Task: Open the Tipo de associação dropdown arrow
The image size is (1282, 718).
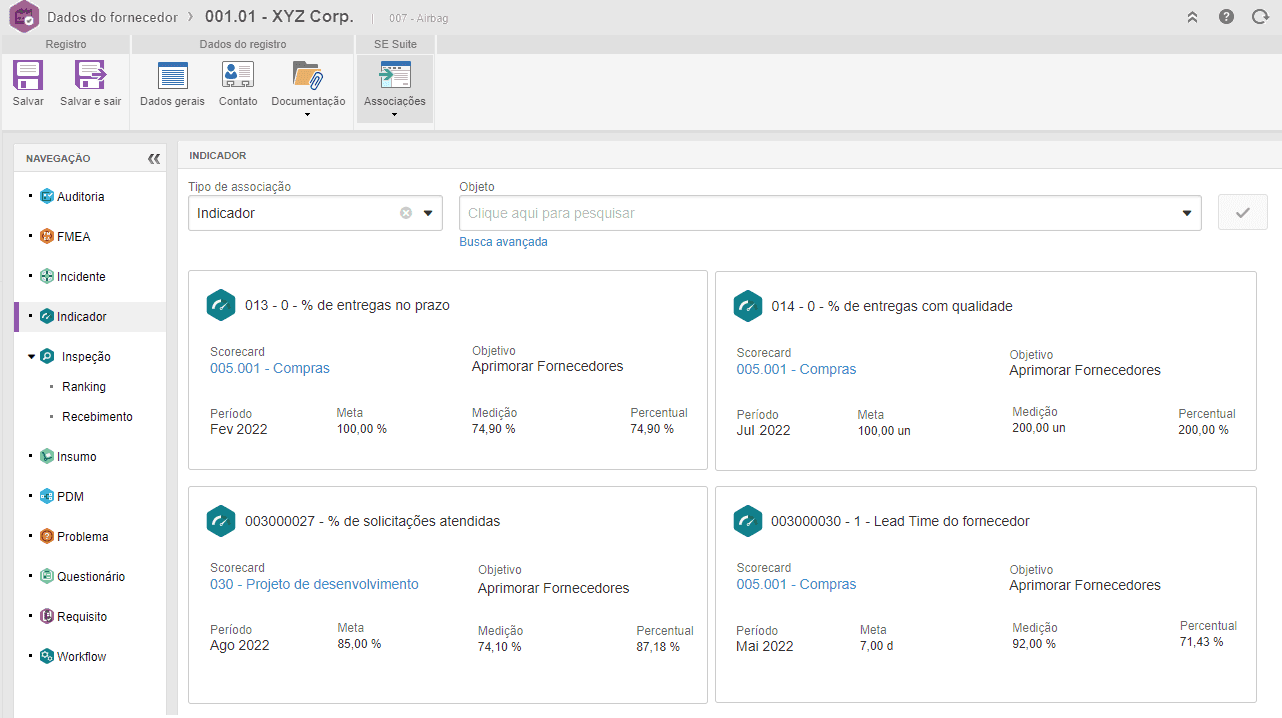Action: 428,213
